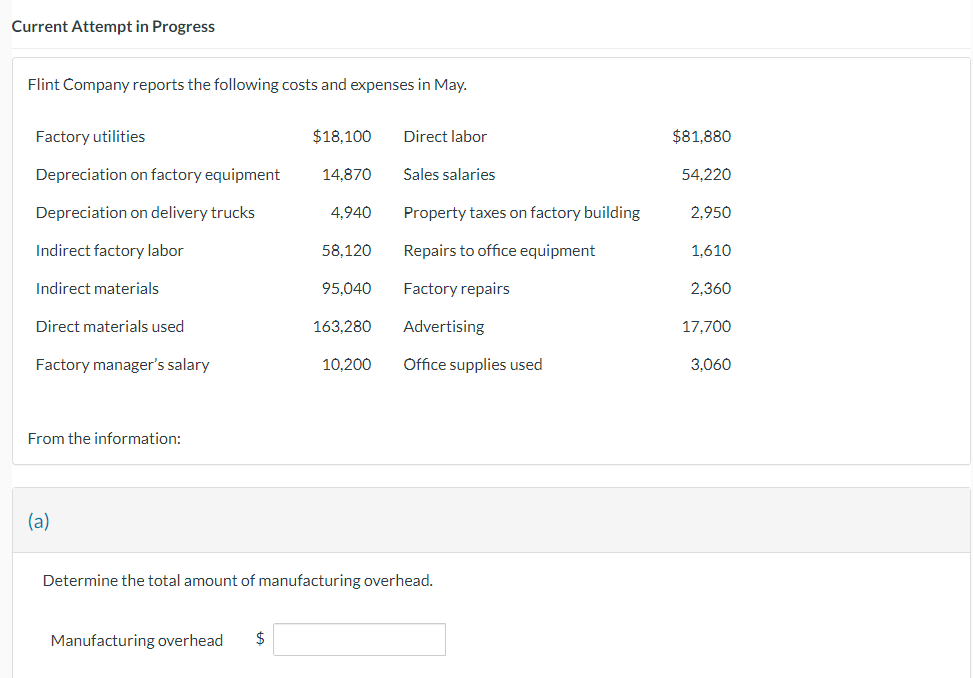
Task: Click the "From the information:" text
Action: [104, 439]
